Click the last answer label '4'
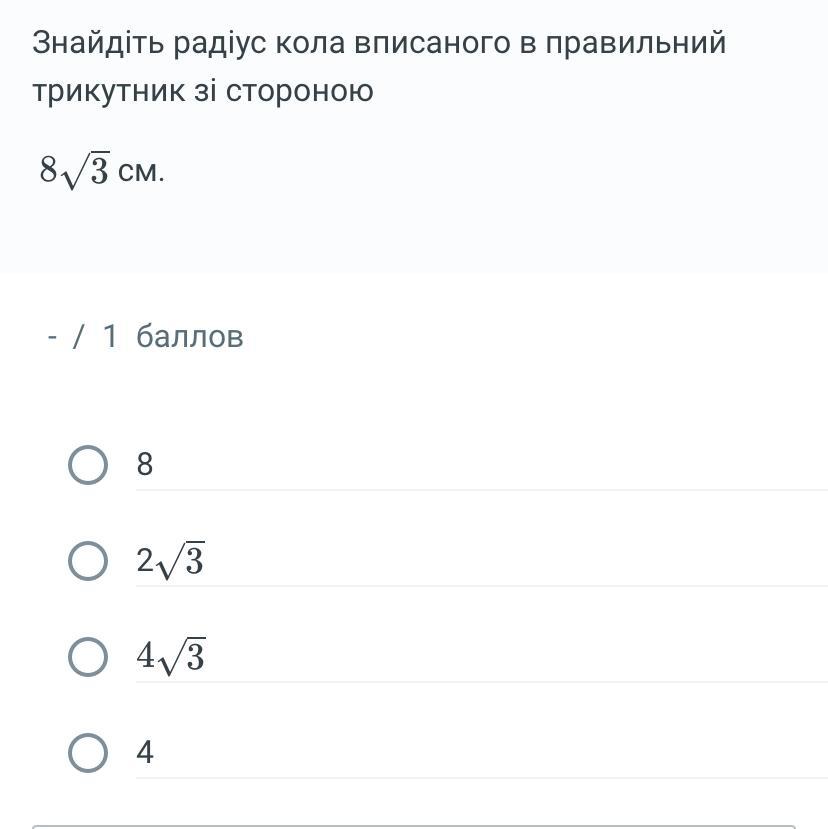Image resolution: width=828 pixels, height=829 pixels. coord(145,753)
